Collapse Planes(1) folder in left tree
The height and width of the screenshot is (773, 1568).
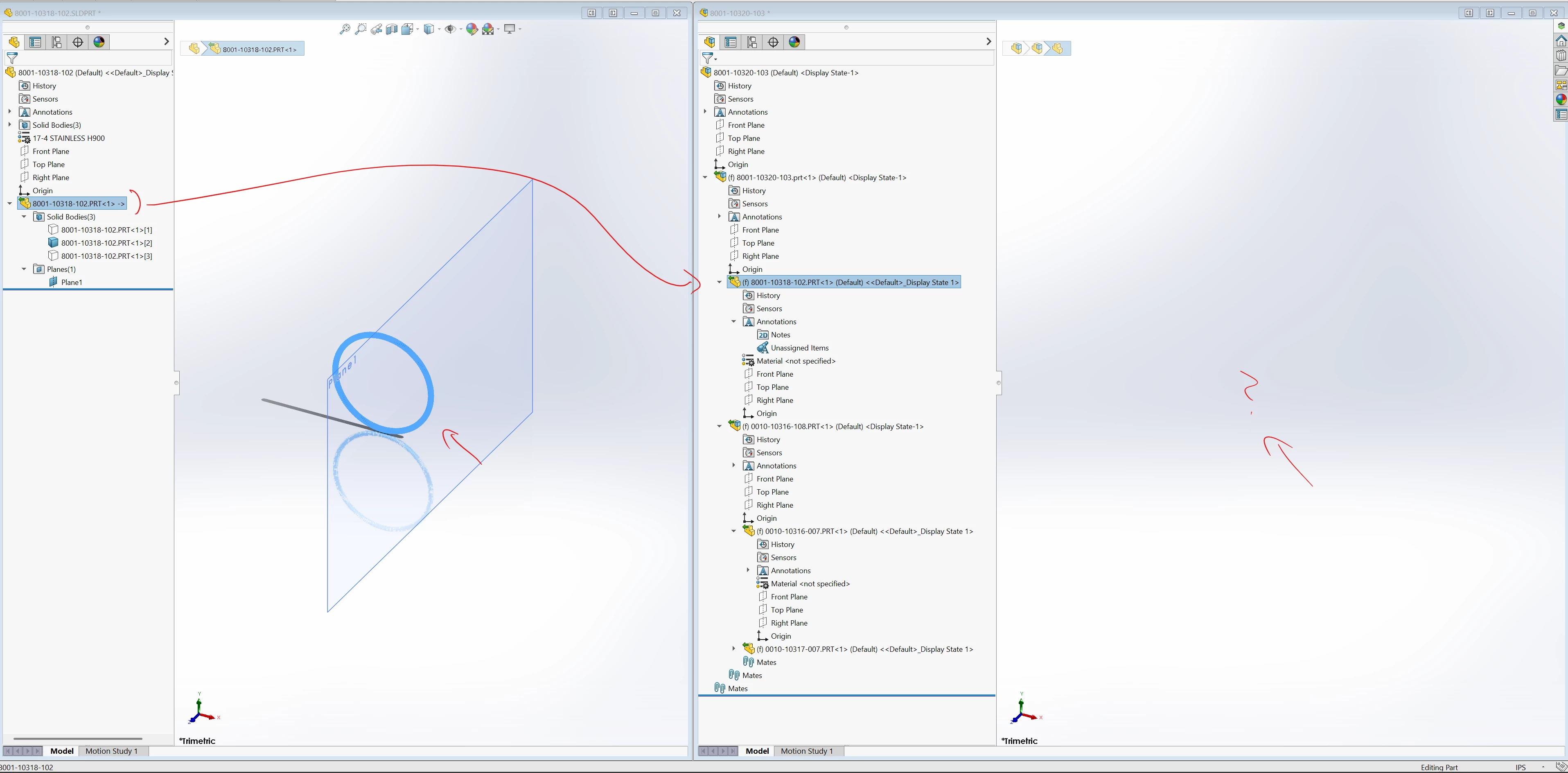click(24, 269)
